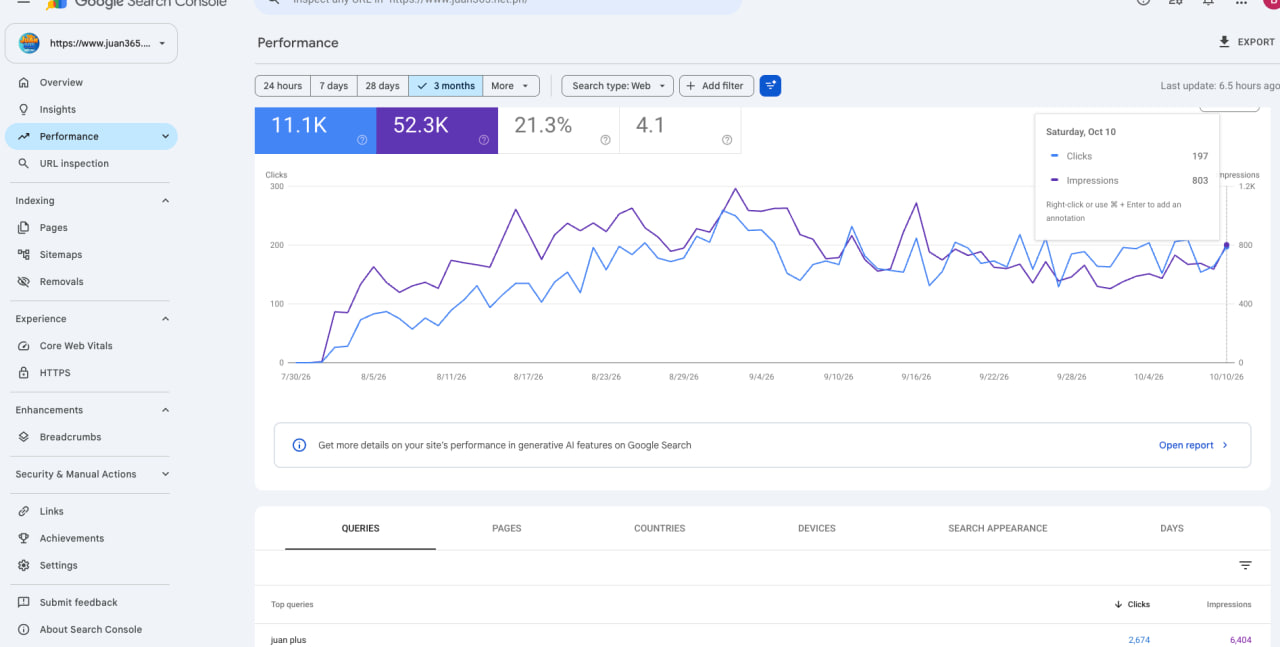Switch to the Pages tab
Screen dimensions: 1280x647
(507, 528)
